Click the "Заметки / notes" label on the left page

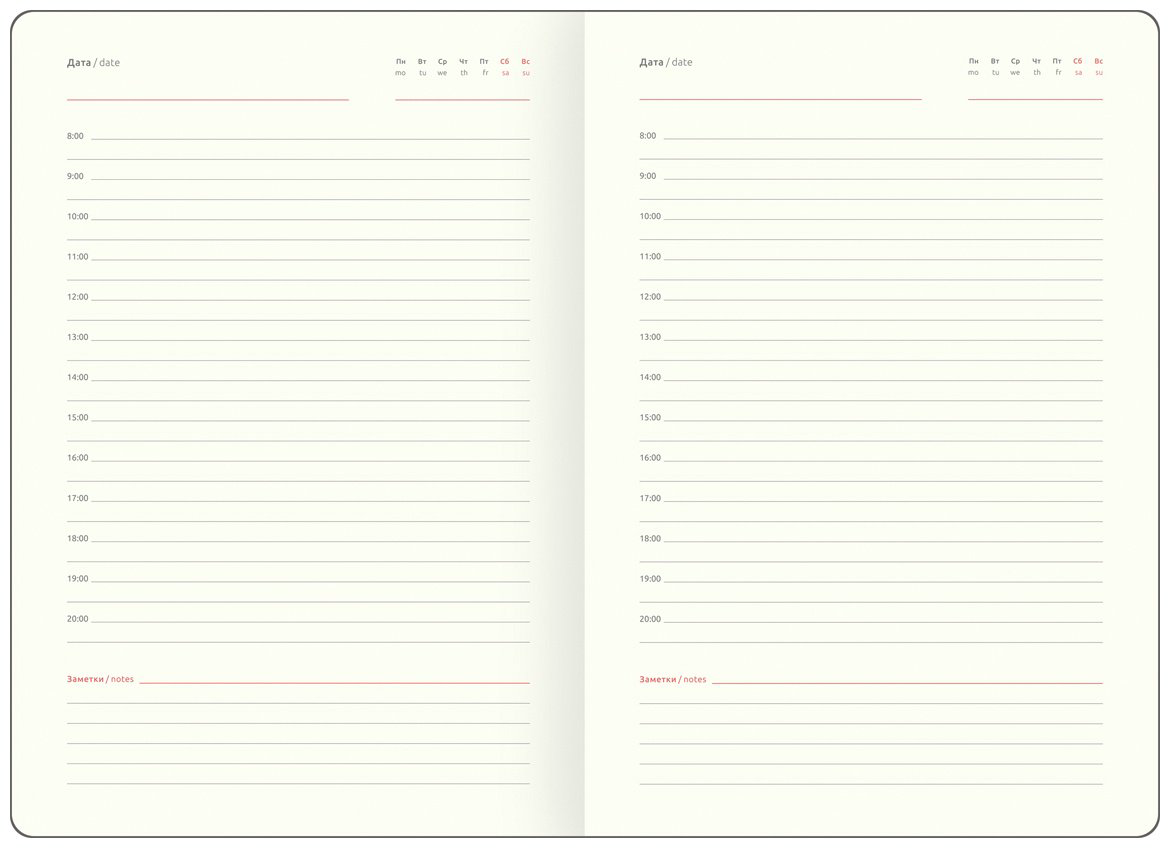tap(100, 679)
